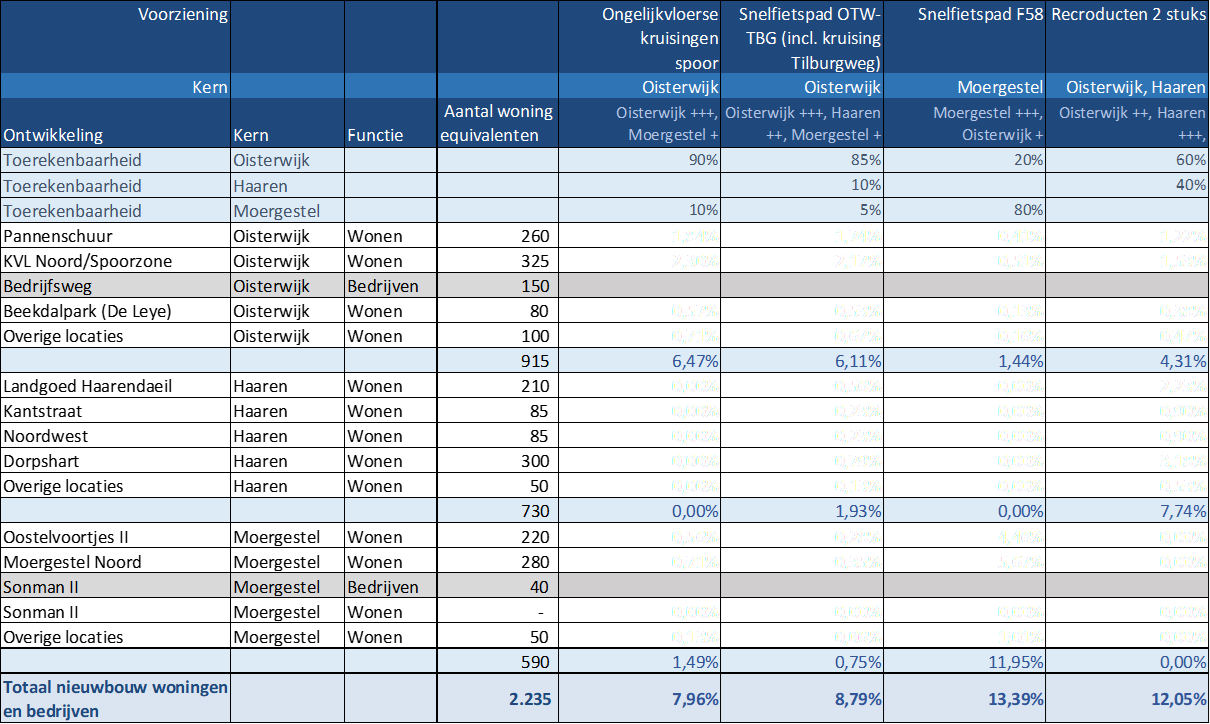This screenshot has height=724, width=1210.
Task: Select the subtotal cell showing 915
Action: [x=498, y=361]
